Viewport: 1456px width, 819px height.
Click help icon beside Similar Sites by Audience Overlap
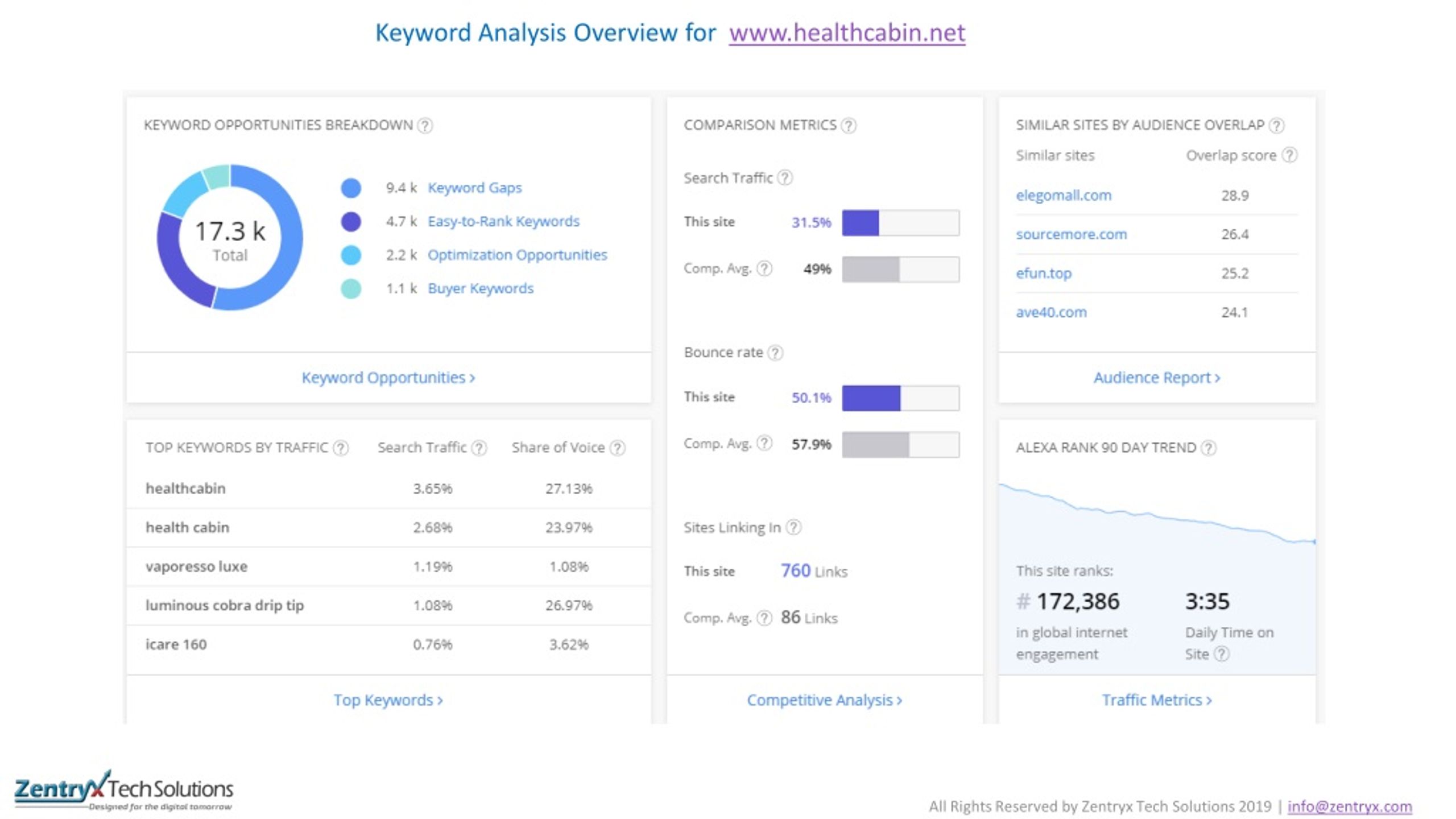click(x=1276, y=125)
